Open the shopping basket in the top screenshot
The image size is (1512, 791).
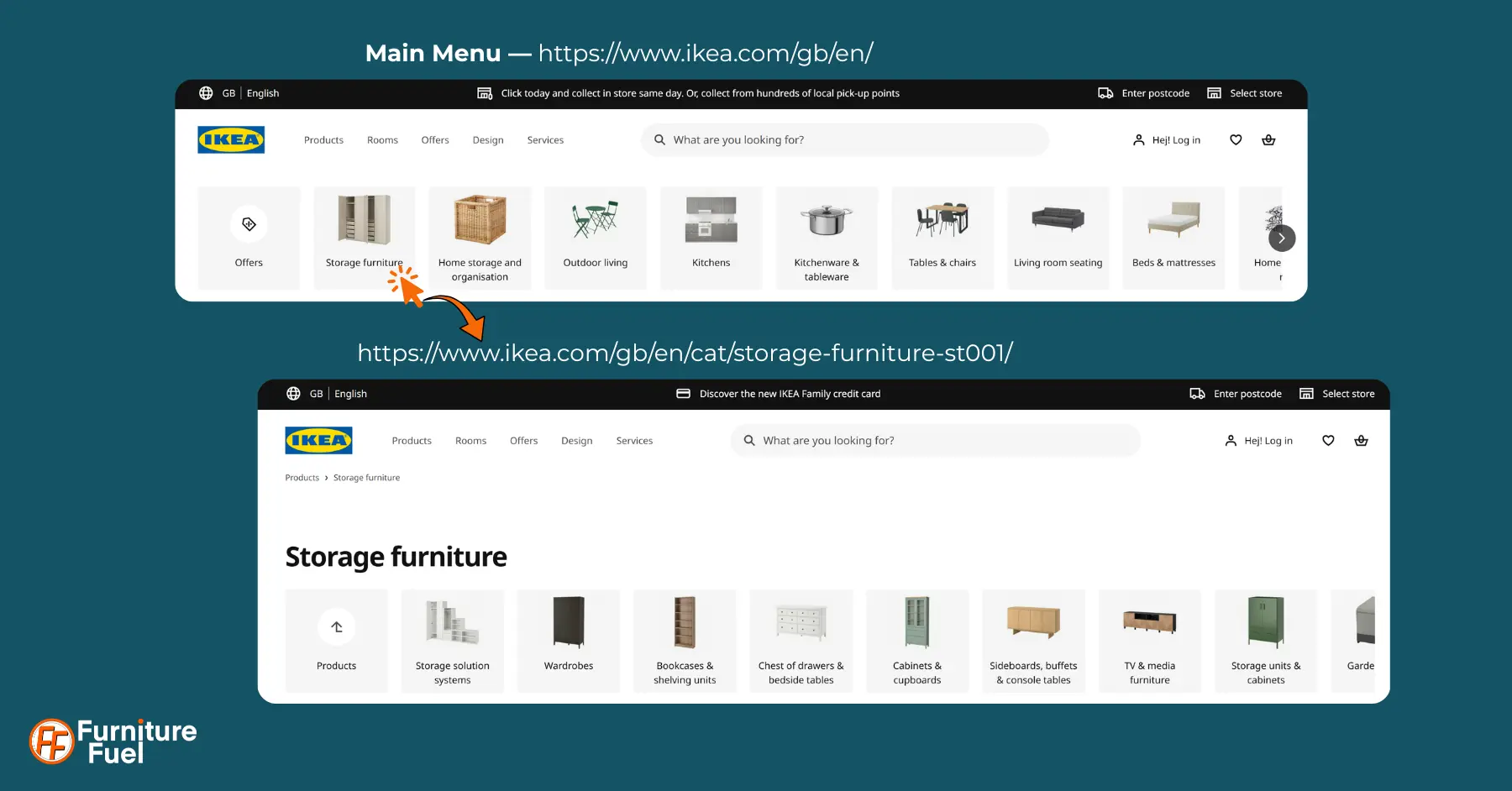1268,140
